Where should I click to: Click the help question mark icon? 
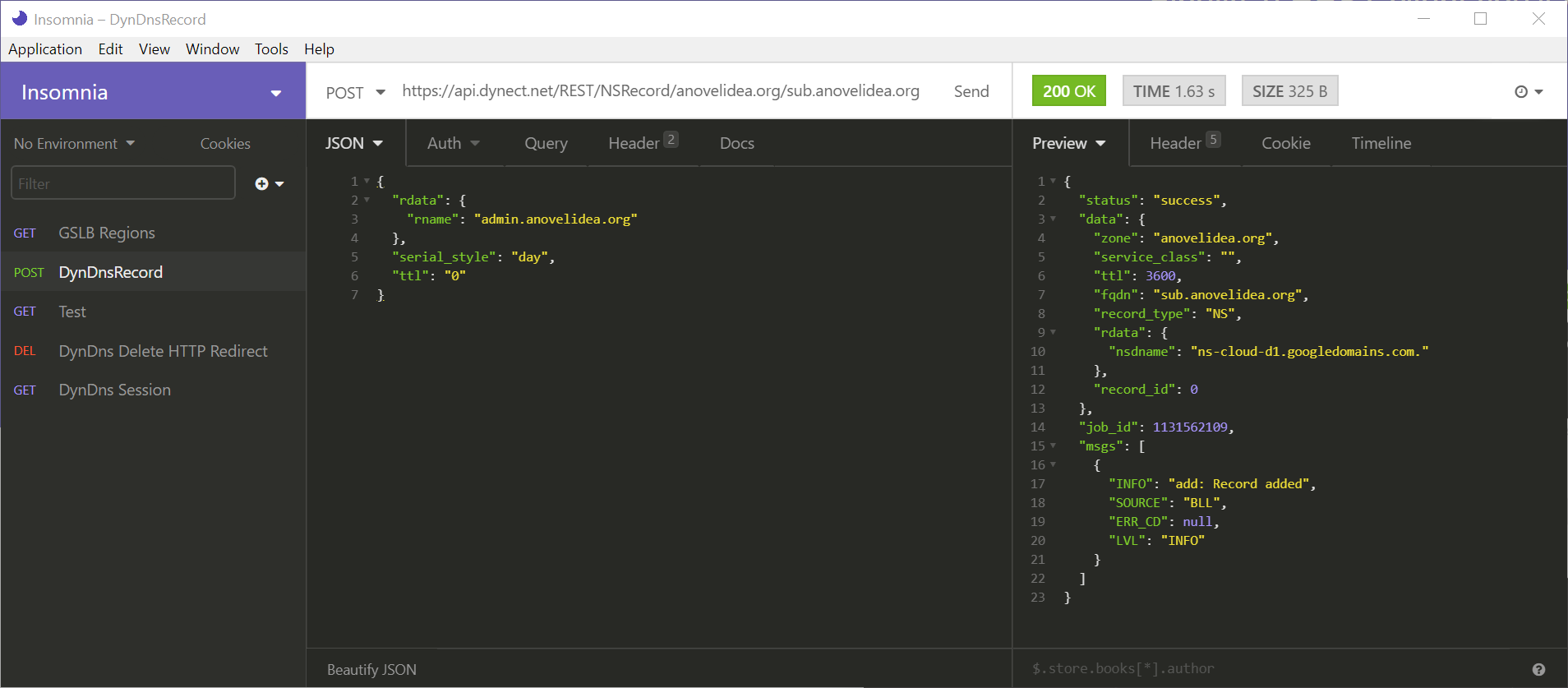[x=1538, y=670]
